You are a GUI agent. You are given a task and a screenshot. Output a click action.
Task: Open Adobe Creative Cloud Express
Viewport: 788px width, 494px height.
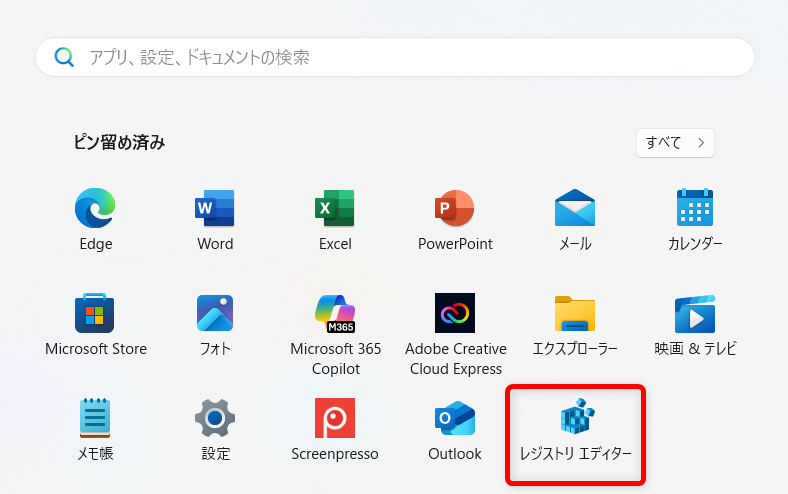455,313
